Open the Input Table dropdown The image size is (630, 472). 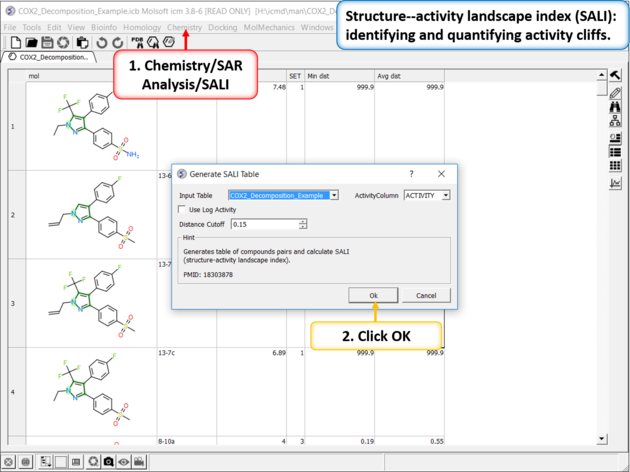click(x=334, y=195)
